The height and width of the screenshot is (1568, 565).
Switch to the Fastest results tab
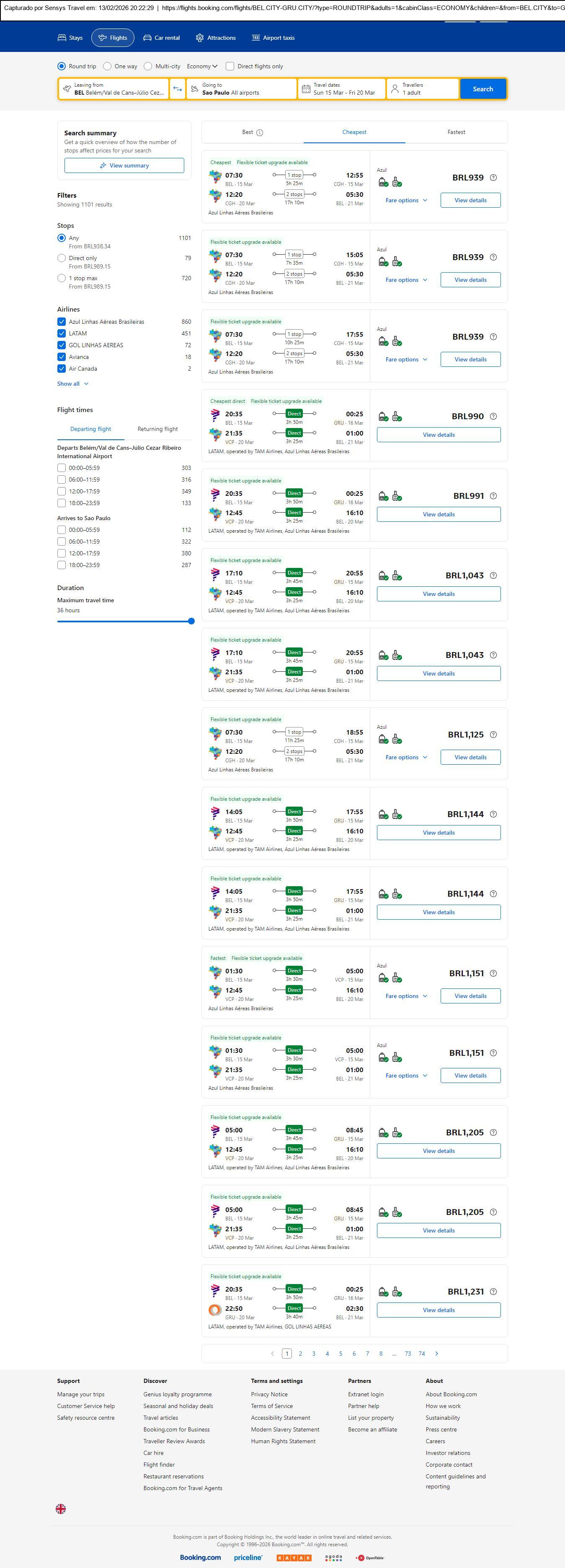[x=456, y=132]
